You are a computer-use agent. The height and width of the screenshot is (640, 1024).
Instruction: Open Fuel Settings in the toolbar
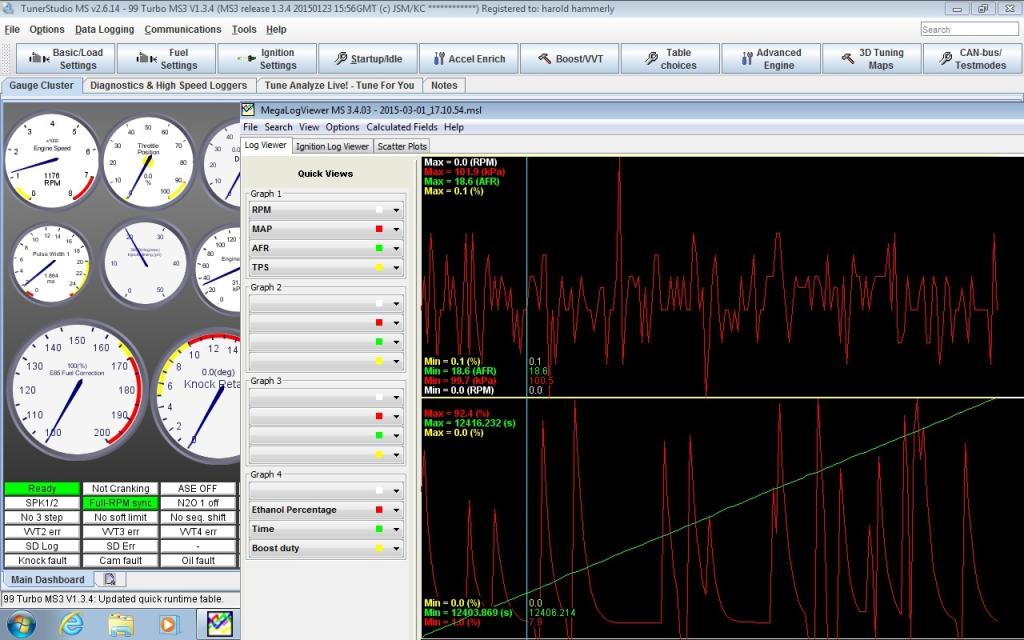click(x=166, y=59)
